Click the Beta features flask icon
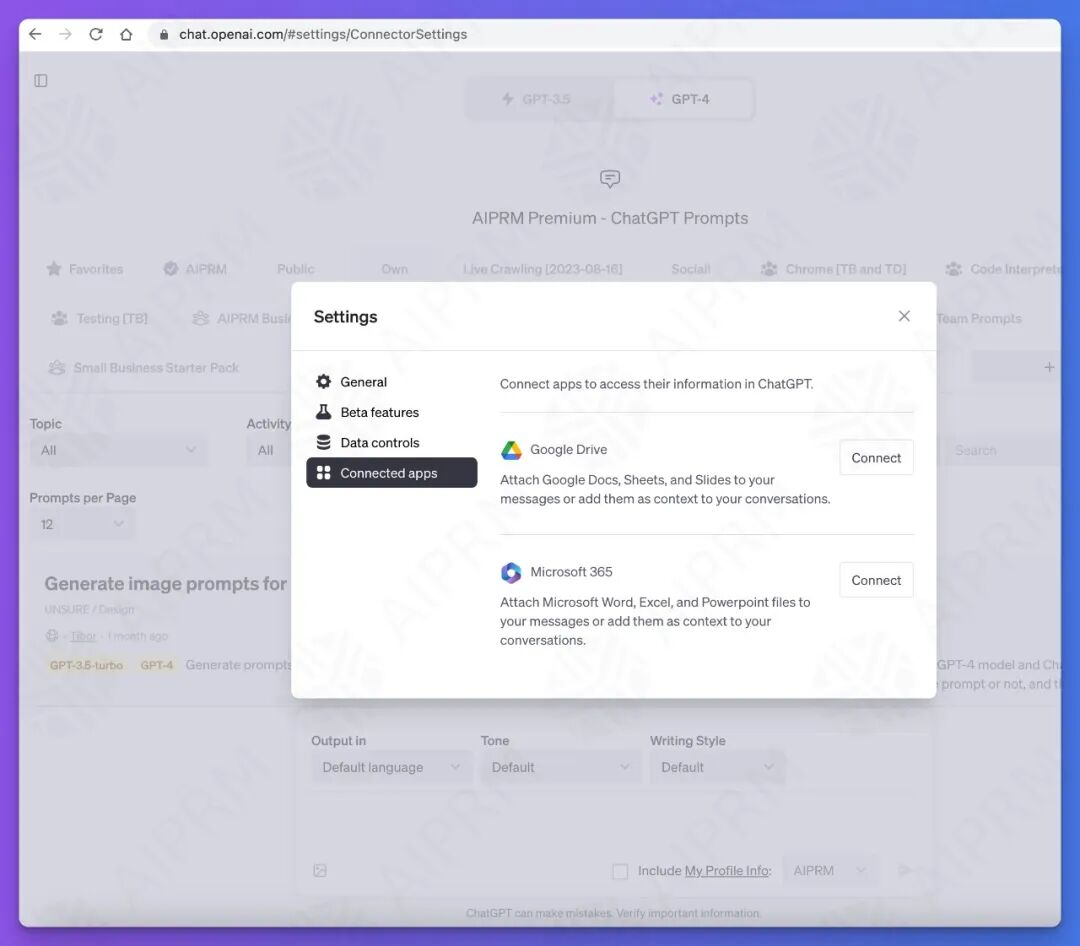Image resolution: width=1080 pixels, height=946 pixels. (323, 412)
